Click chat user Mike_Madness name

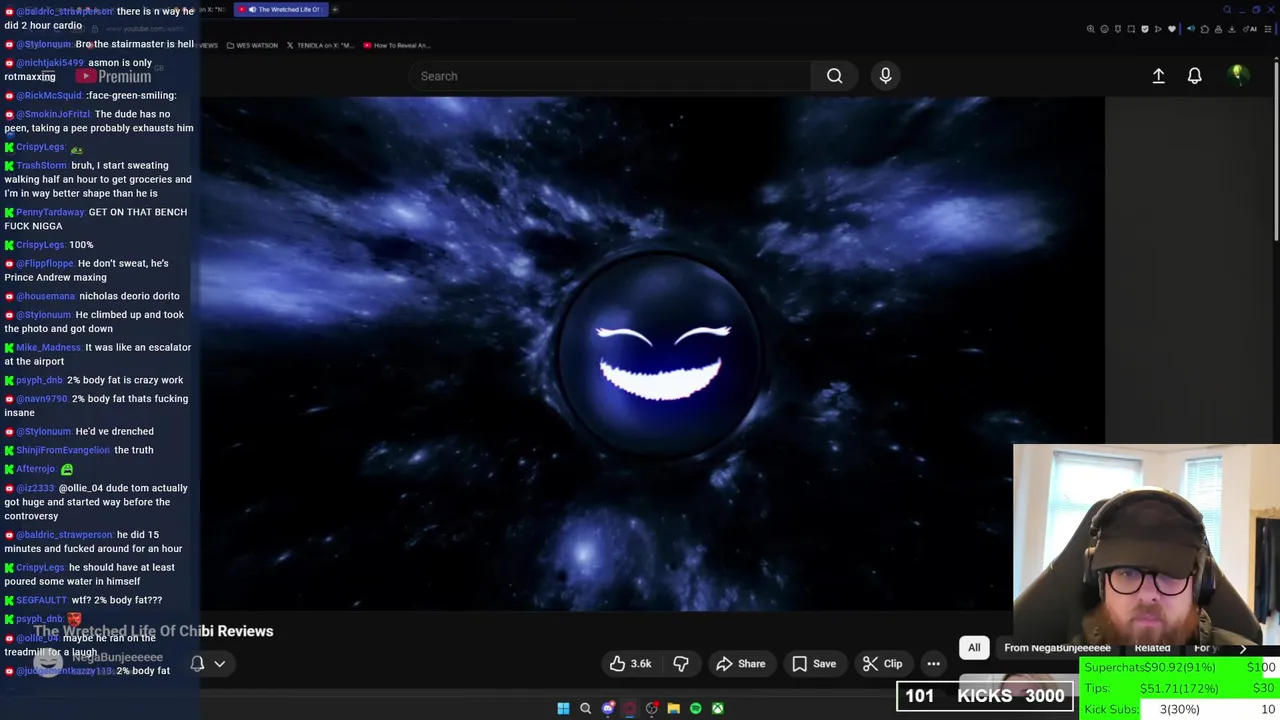(x=48, y=347)
